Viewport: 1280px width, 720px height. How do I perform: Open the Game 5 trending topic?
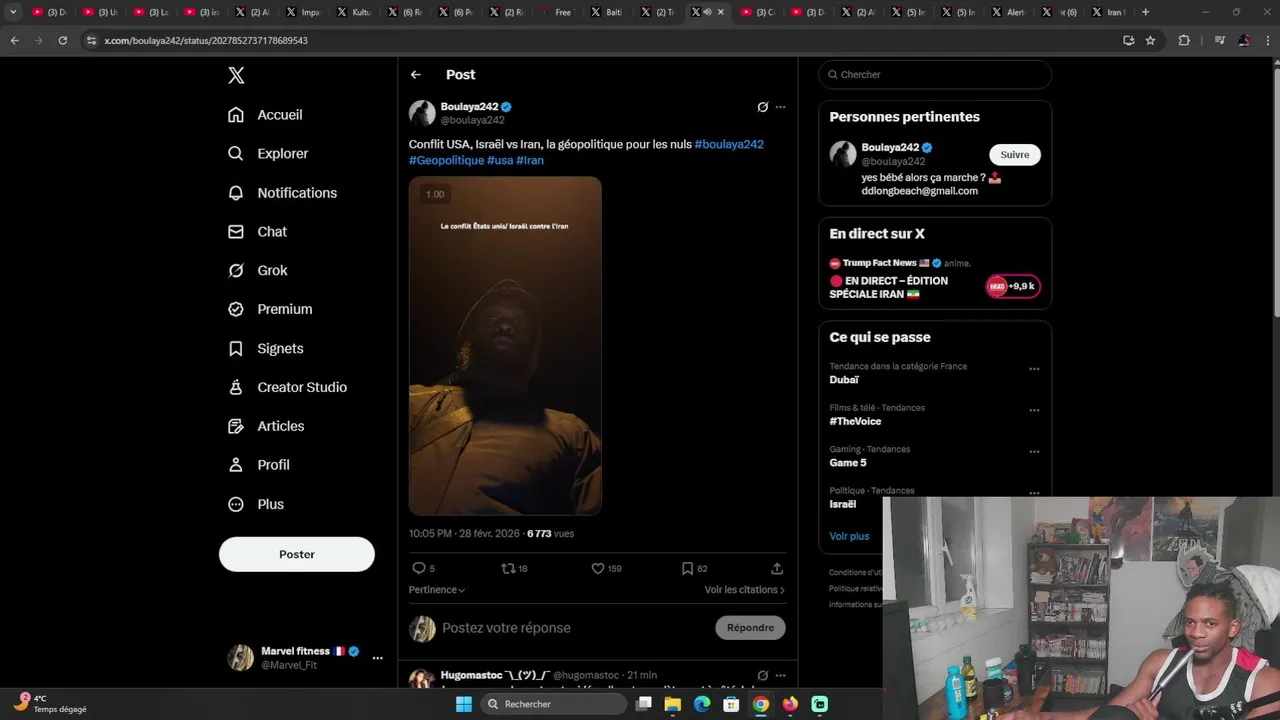tap(848, 463)
